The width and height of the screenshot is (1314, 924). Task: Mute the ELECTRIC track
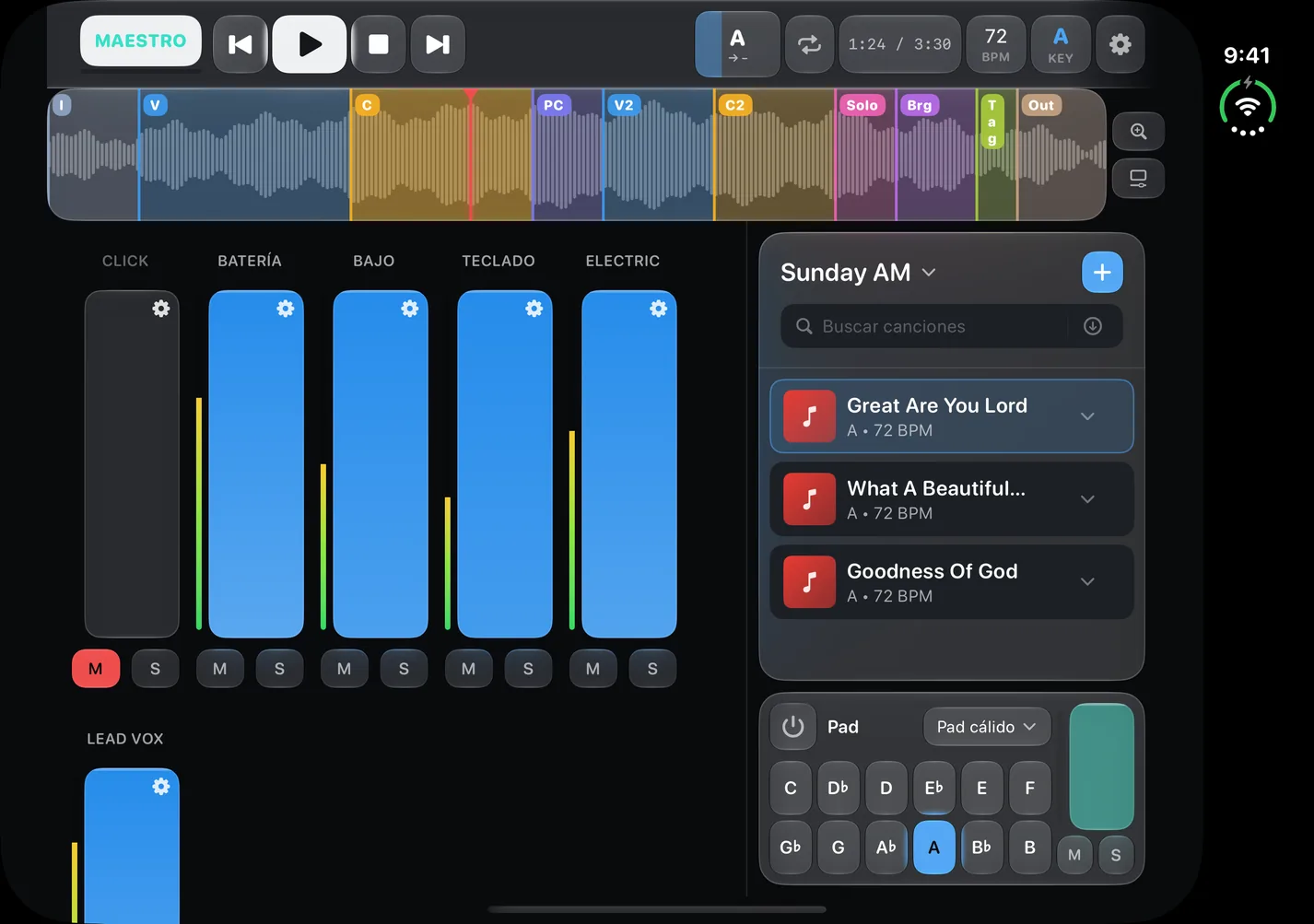pos(593,669)
